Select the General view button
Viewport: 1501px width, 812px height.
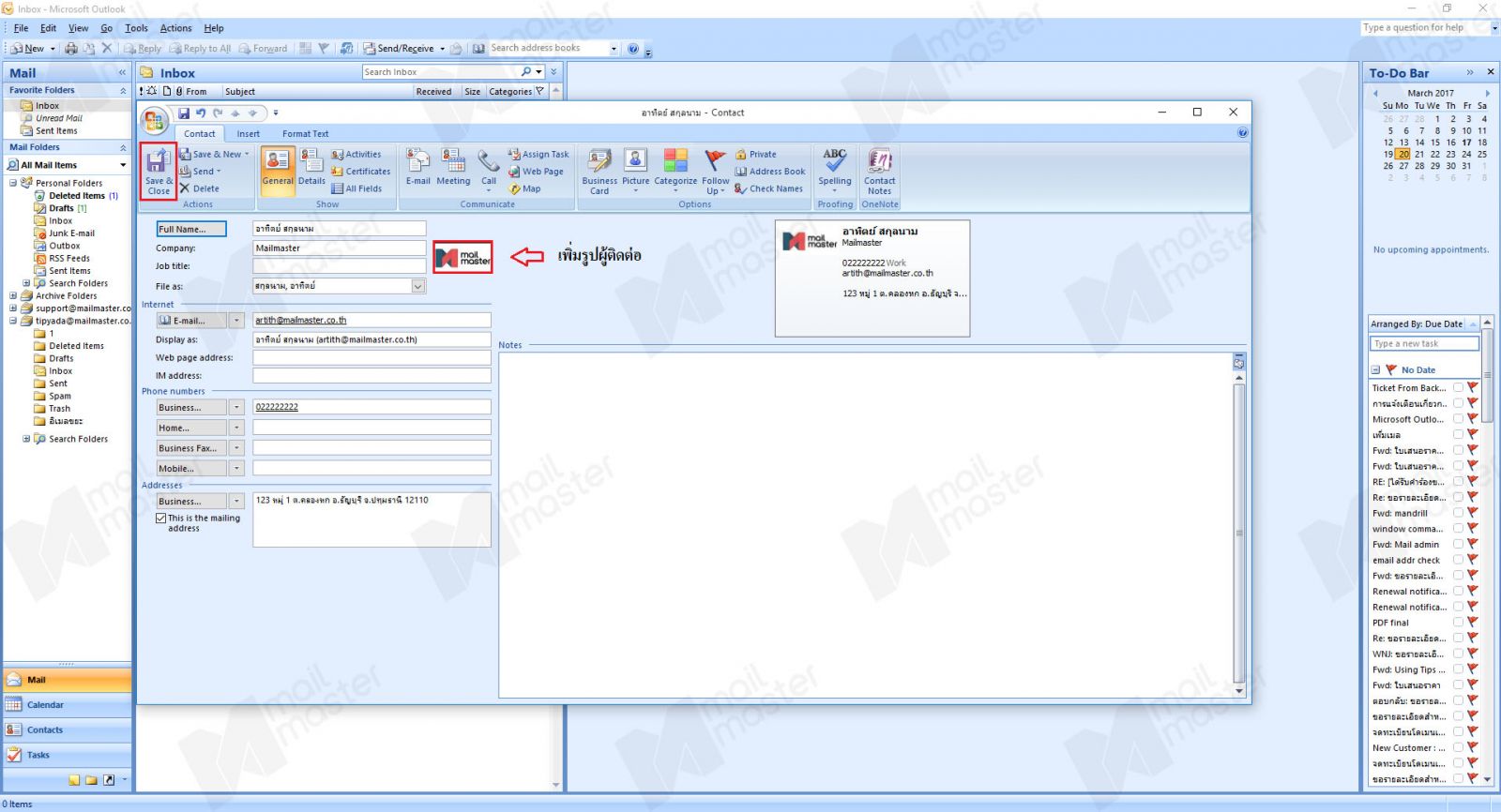(278, 169)
